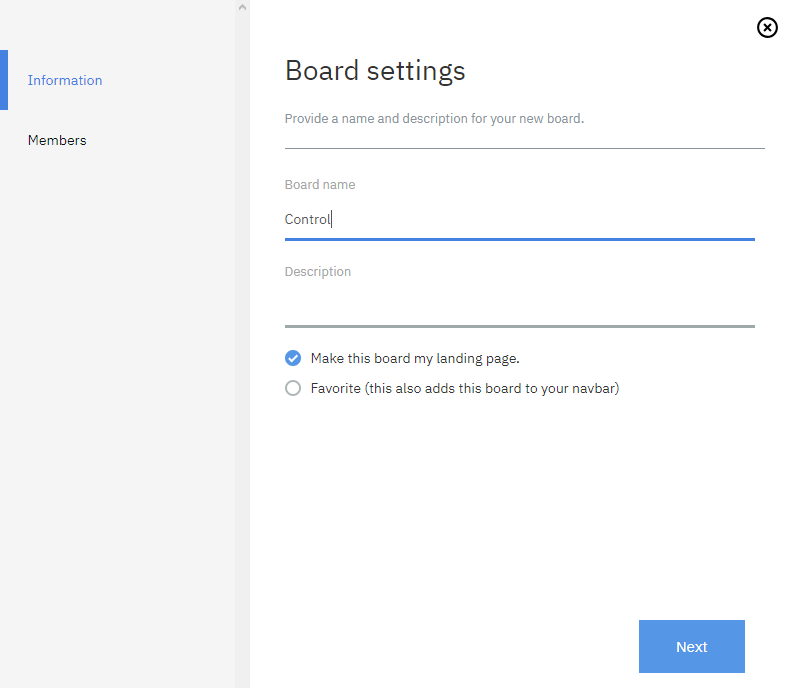Click the word Control in Board name
The height and width of the screenshot is (688, 791).
[307, 219]
